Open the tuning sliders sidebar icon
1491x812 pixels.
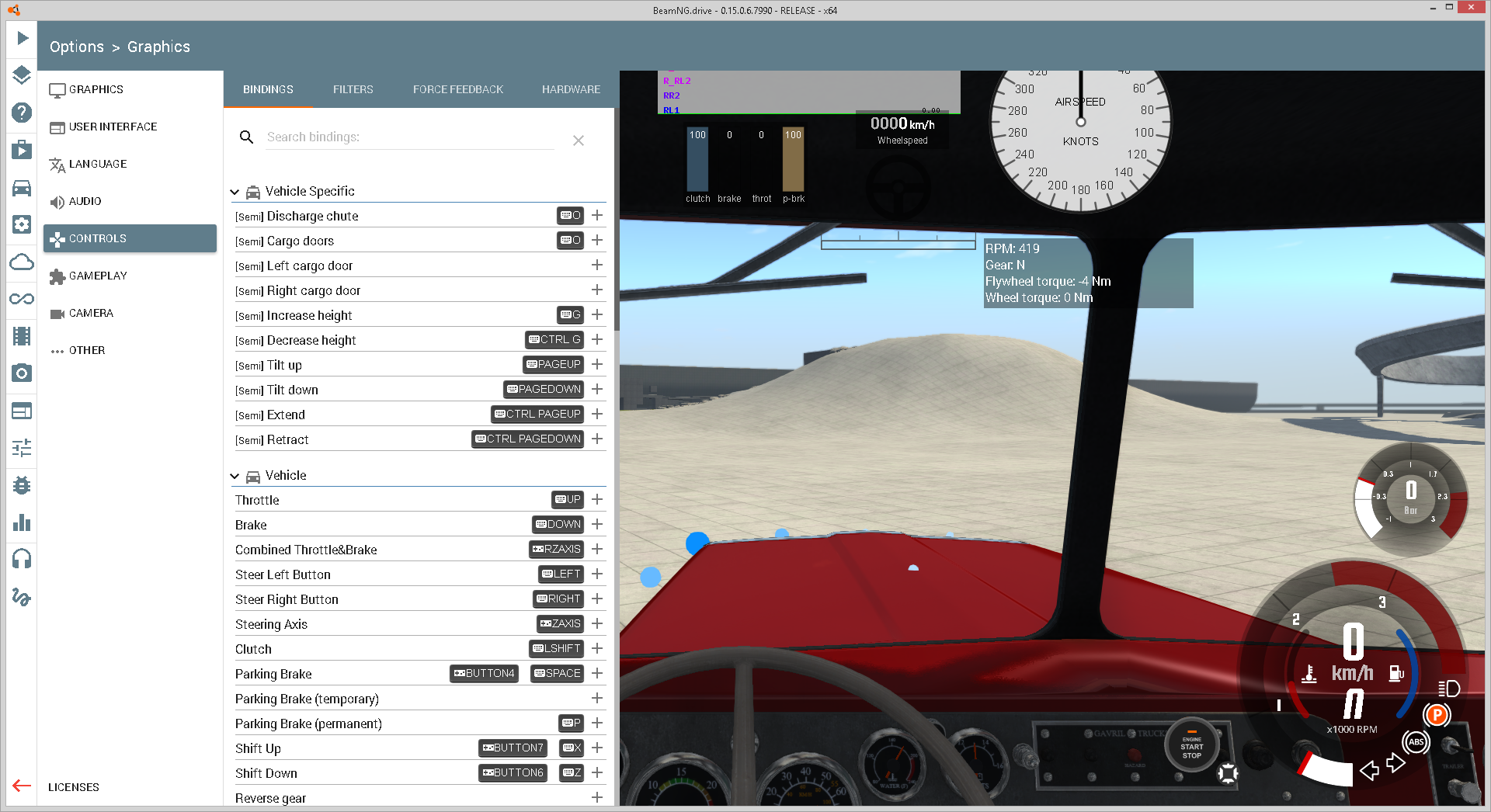coord(22,448)
